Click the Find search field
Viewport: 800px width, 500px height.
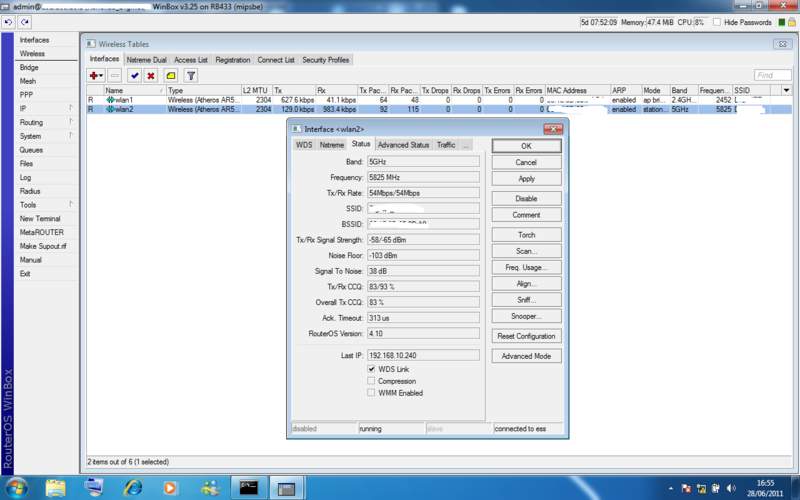click(773, 75)
